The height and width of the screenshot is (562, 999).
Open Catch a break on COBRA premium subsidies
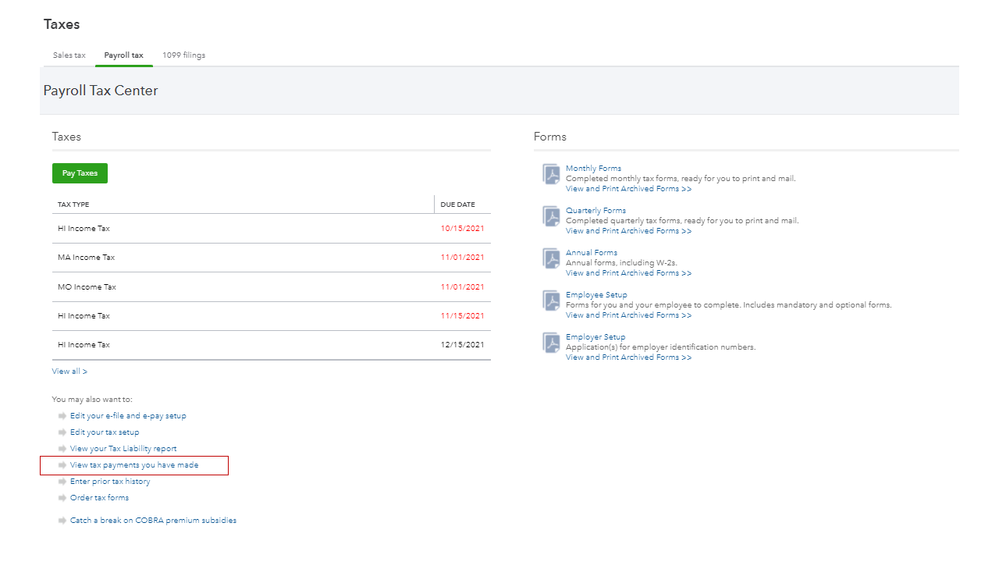point(153,520)
